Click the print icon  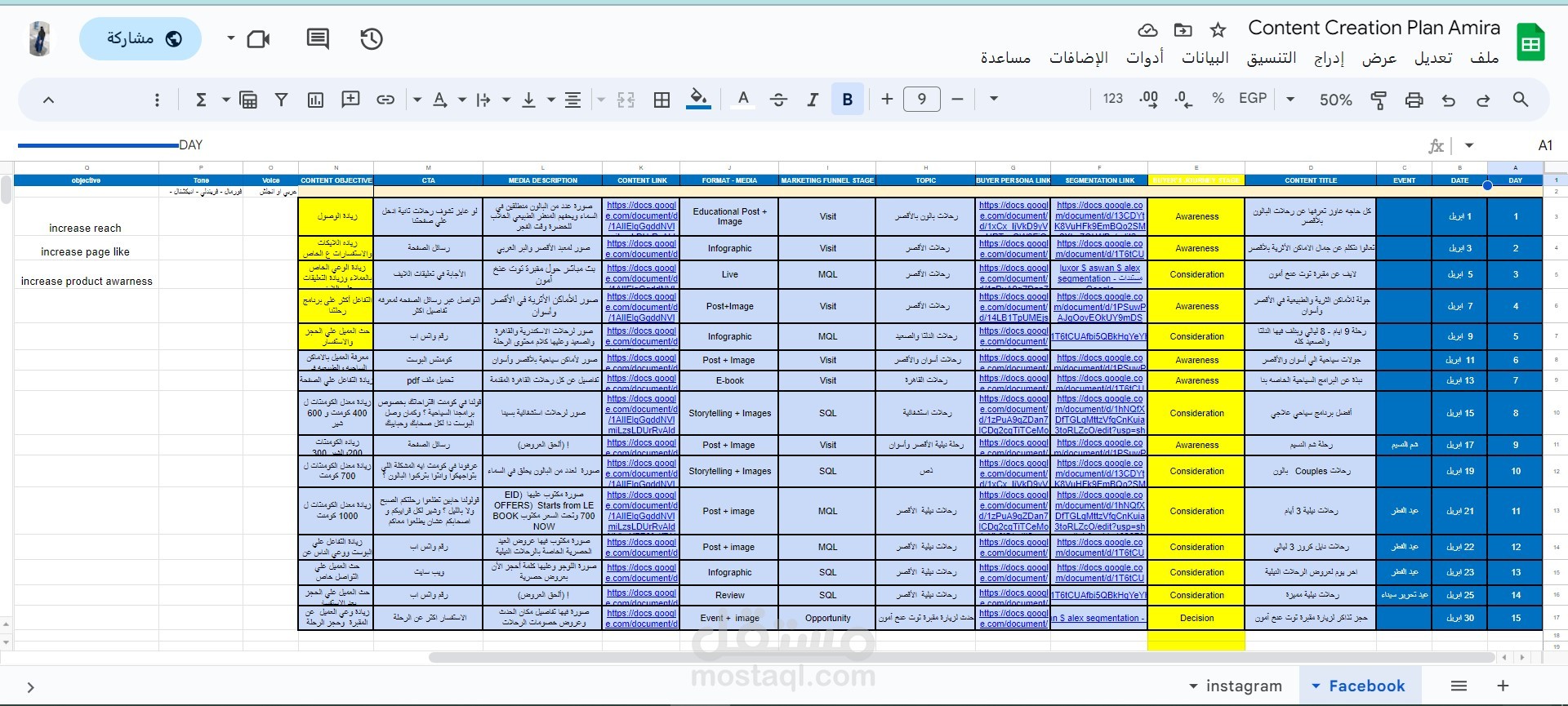tap(1414, 100)
